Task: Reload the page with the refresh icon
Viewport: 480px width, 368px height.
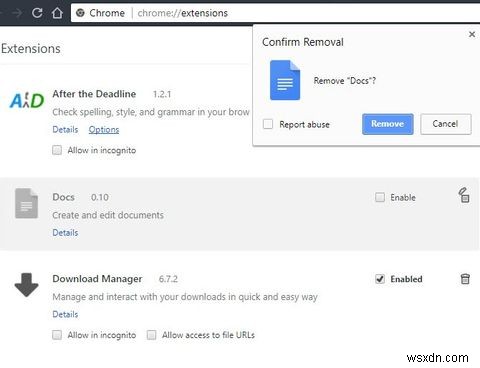Action: [37, 13]
